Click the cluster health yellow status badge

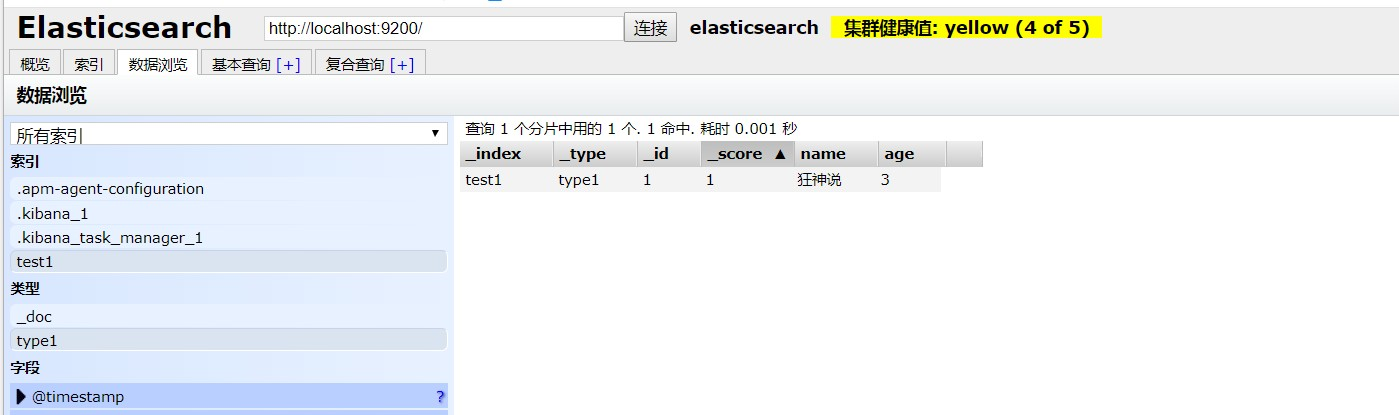(965, 28)
